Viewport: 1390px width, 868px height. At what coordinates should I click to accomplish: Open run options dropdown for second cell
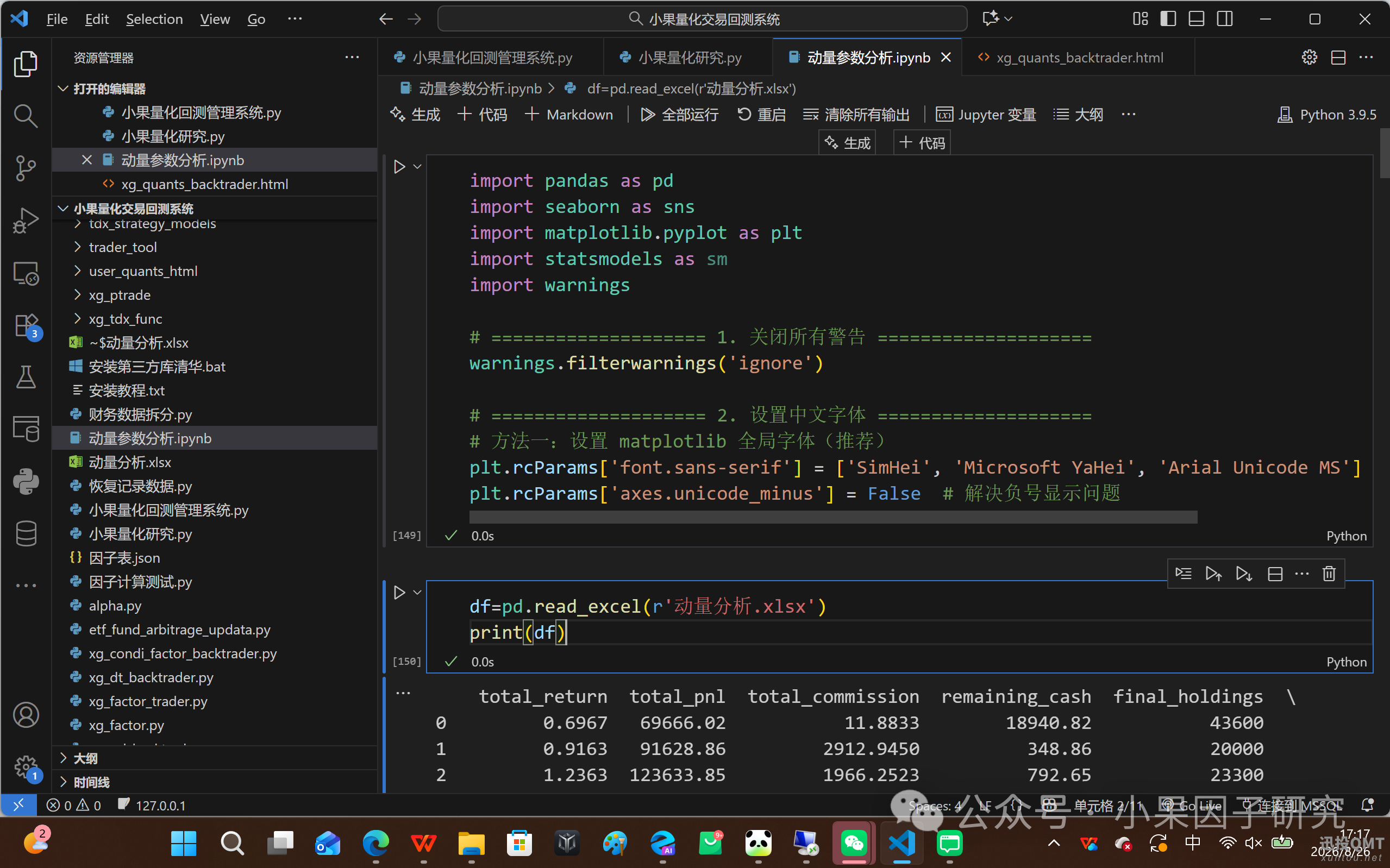click(x=417, y=592)
